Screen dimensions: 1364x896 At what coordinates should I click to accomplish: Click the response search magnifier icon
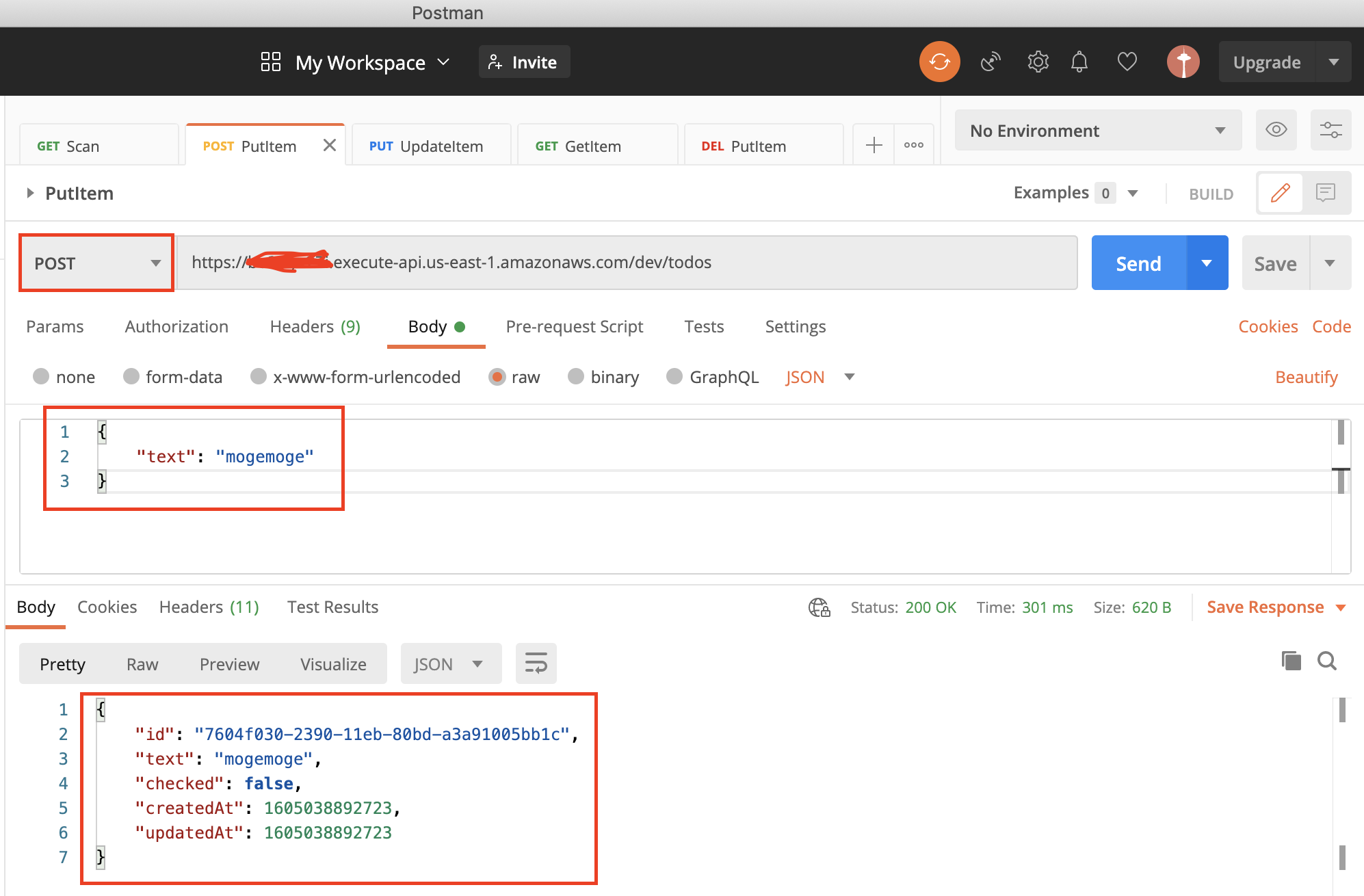click(x=1326, y=661)
